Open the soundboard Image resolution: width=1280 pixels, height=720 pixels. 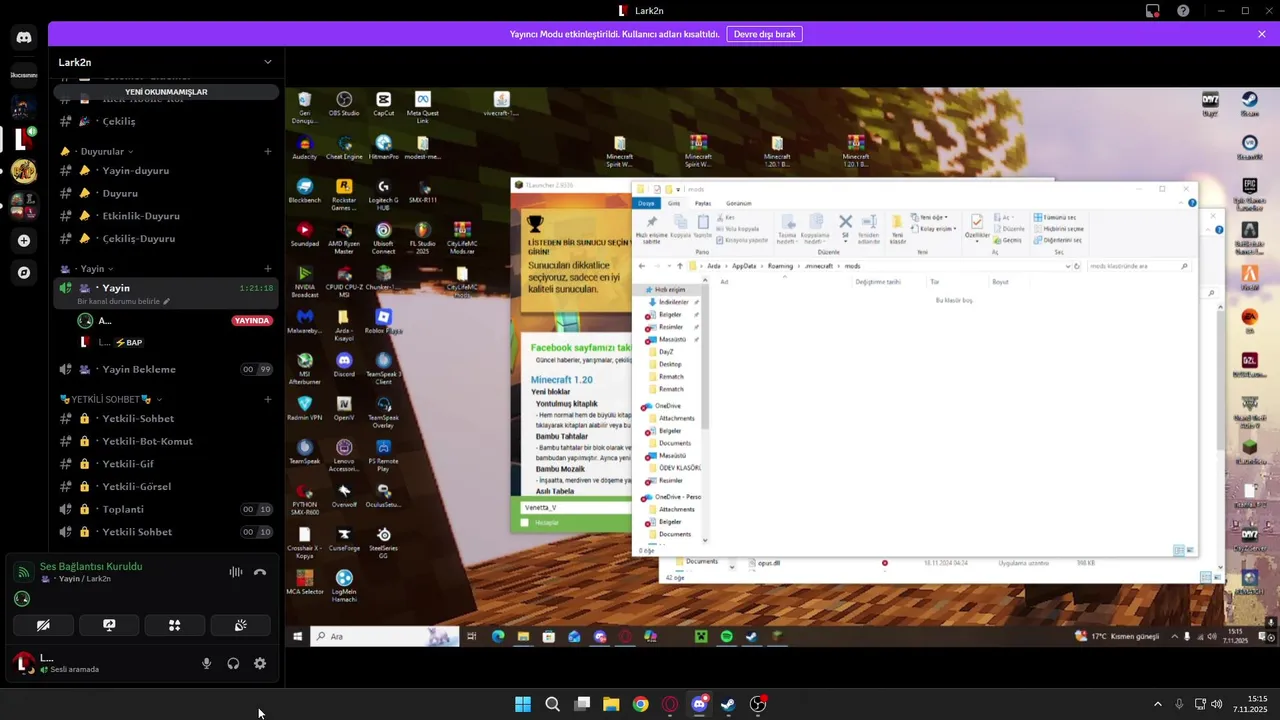coord(241,625)
